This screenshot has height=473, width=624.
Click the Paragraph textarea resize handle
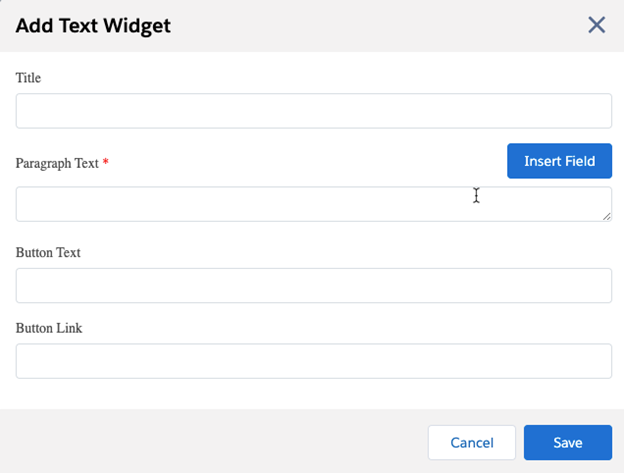606,215
